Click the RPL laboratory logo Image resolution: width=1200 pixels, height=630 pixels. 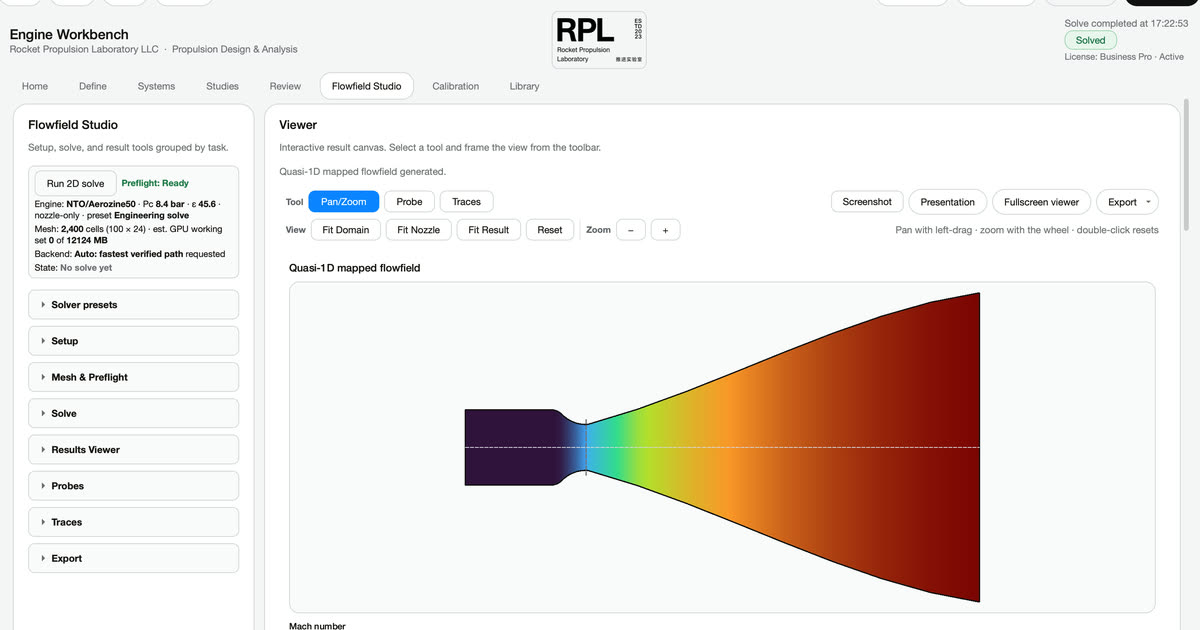pos(599,40)
